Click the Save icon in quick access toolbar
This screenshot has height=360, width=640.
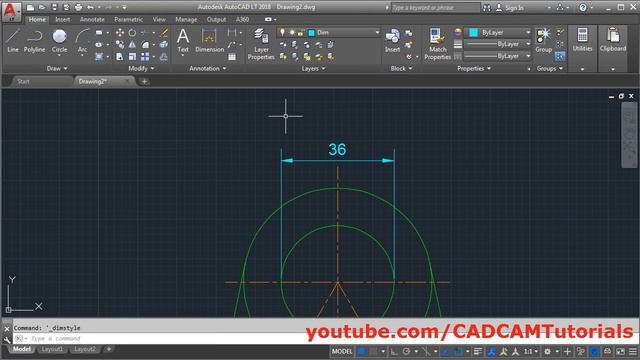(x=54, y=7)
